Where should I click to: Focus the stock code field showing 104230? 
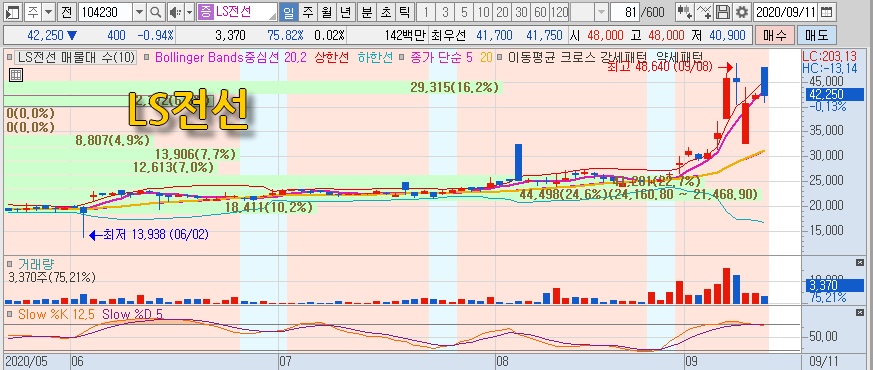coord(105,12)
